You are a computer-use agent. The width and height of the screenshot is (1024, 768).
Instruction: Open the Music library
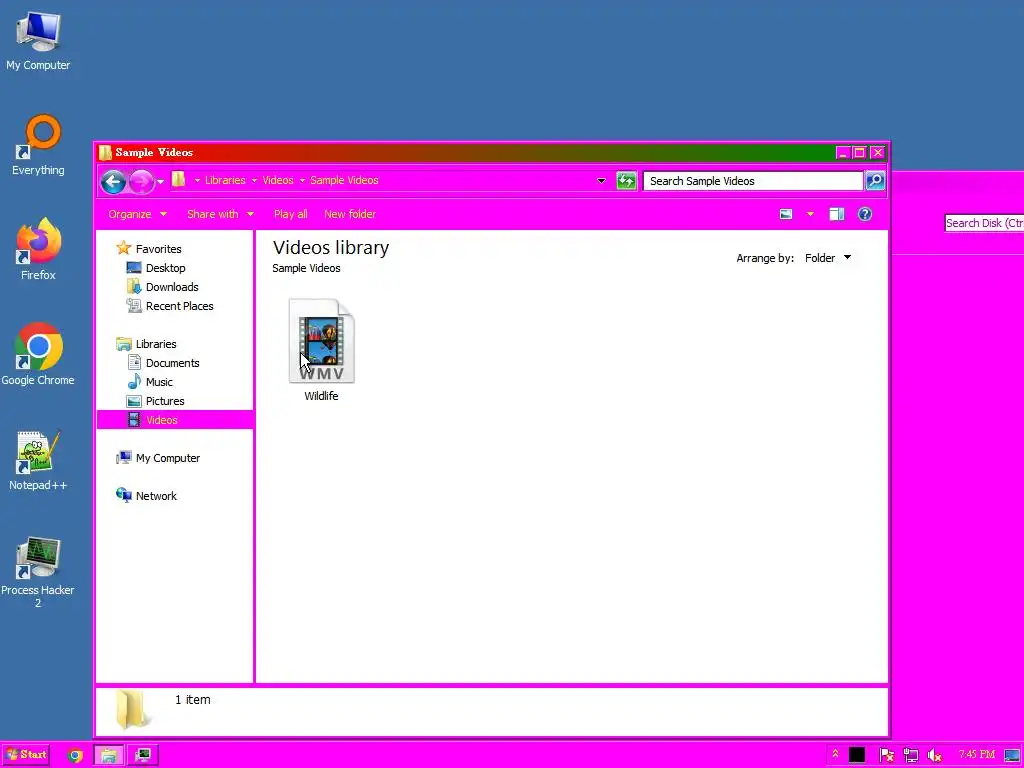pos(150,381)
